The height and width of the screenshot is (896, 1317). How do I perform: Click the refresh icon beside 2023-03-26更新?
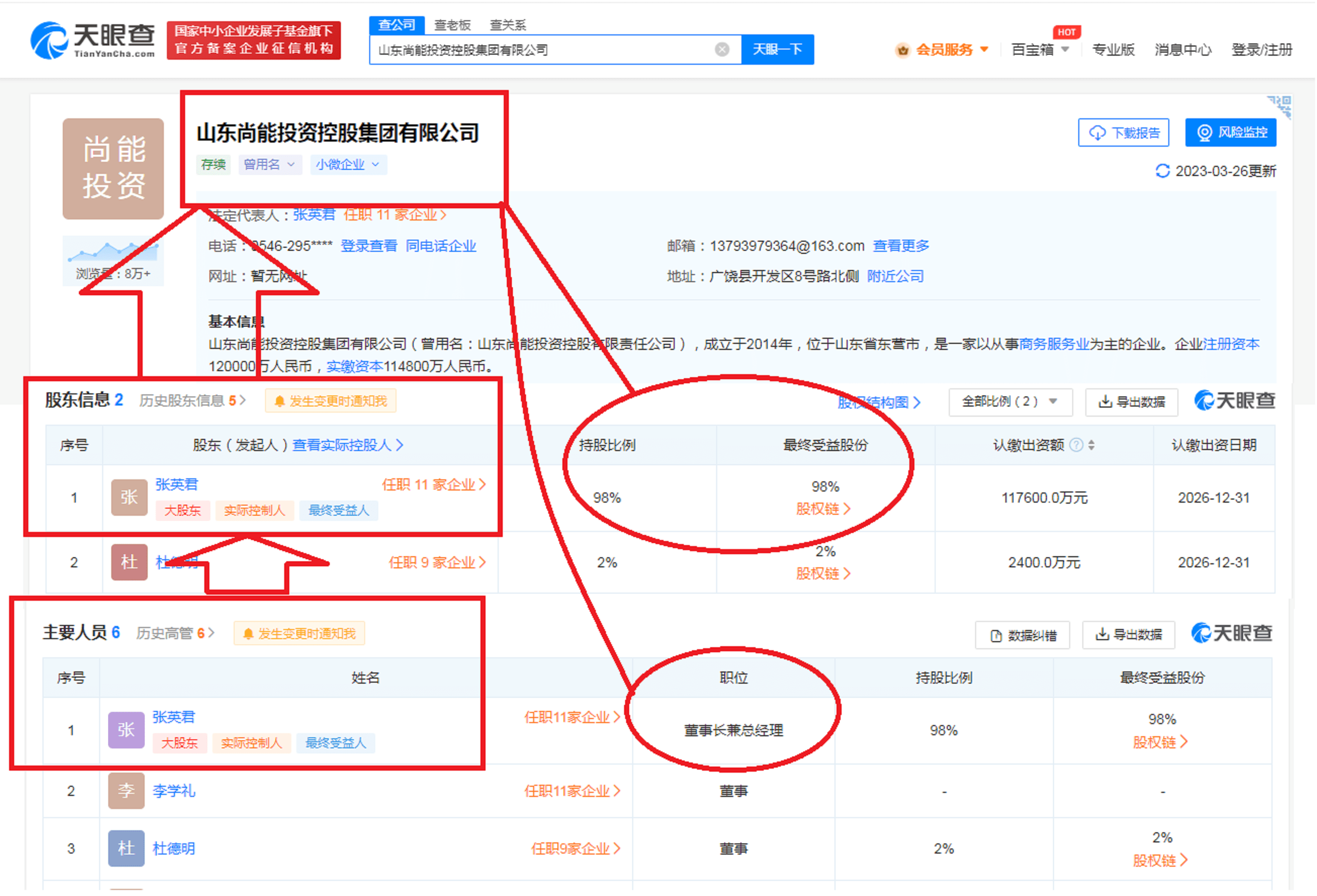[x=1163, y=171]
